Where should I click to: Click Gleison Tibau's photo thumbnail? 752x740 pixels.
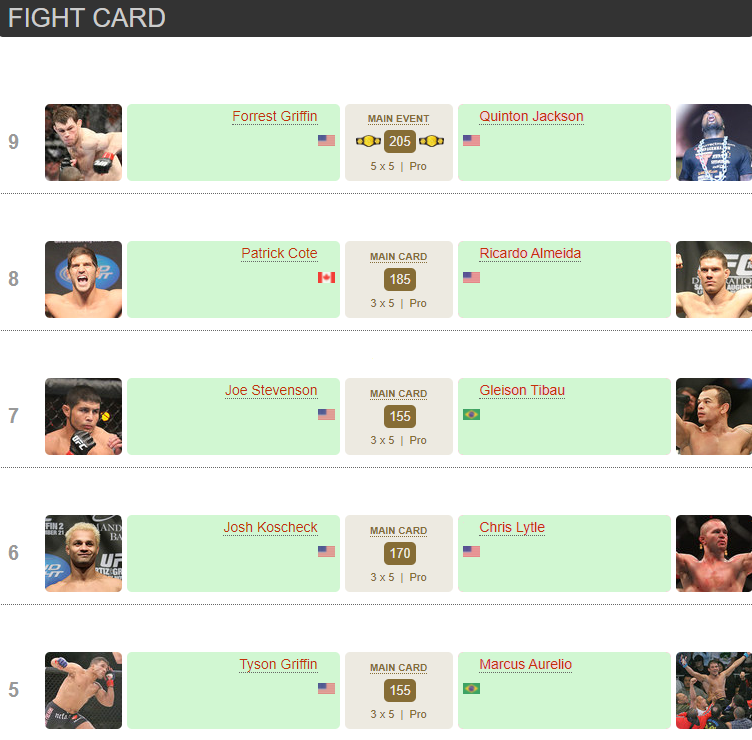pos(714,416)
